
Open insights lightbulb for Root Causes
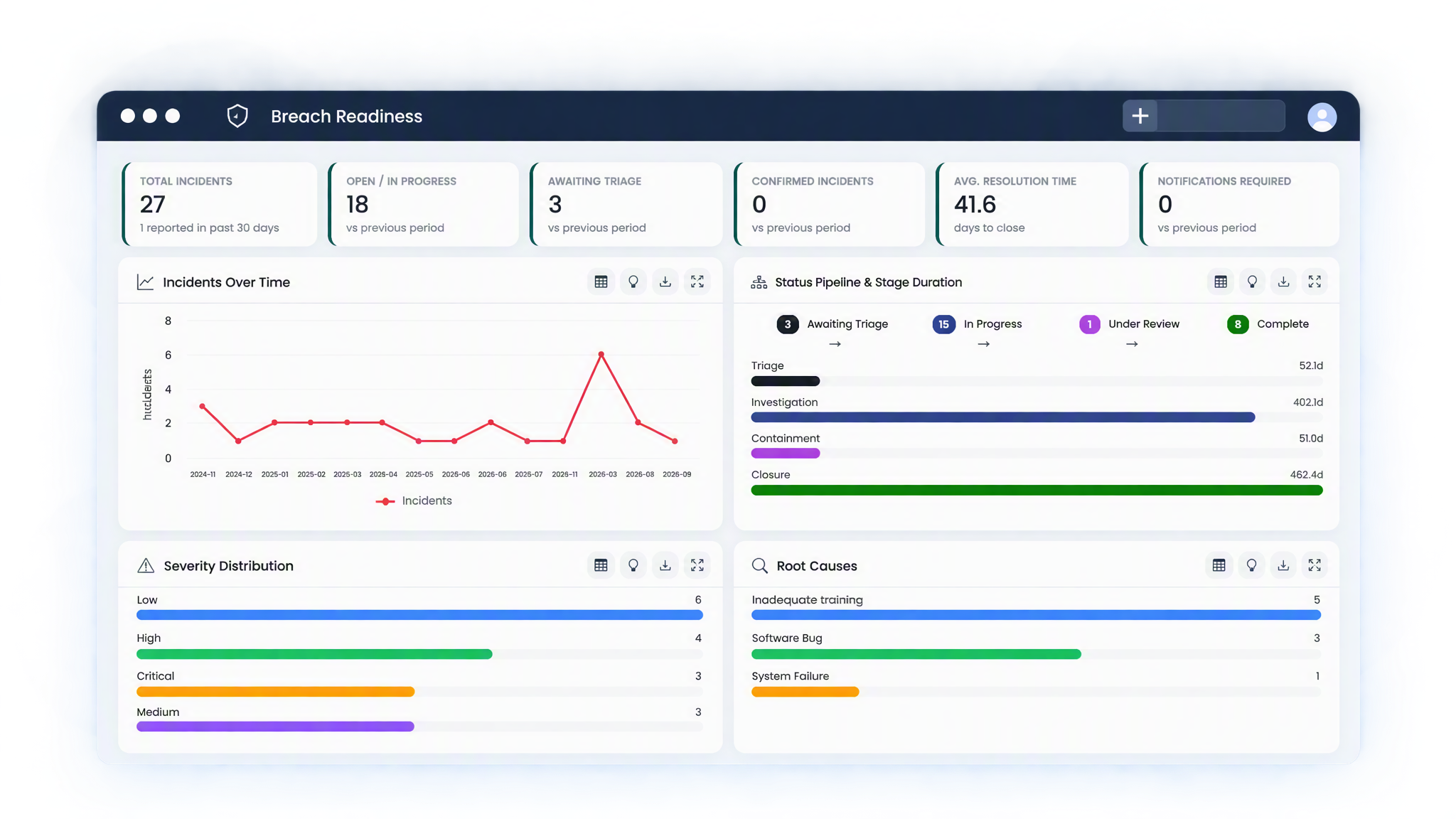[x=1251, y=565]
